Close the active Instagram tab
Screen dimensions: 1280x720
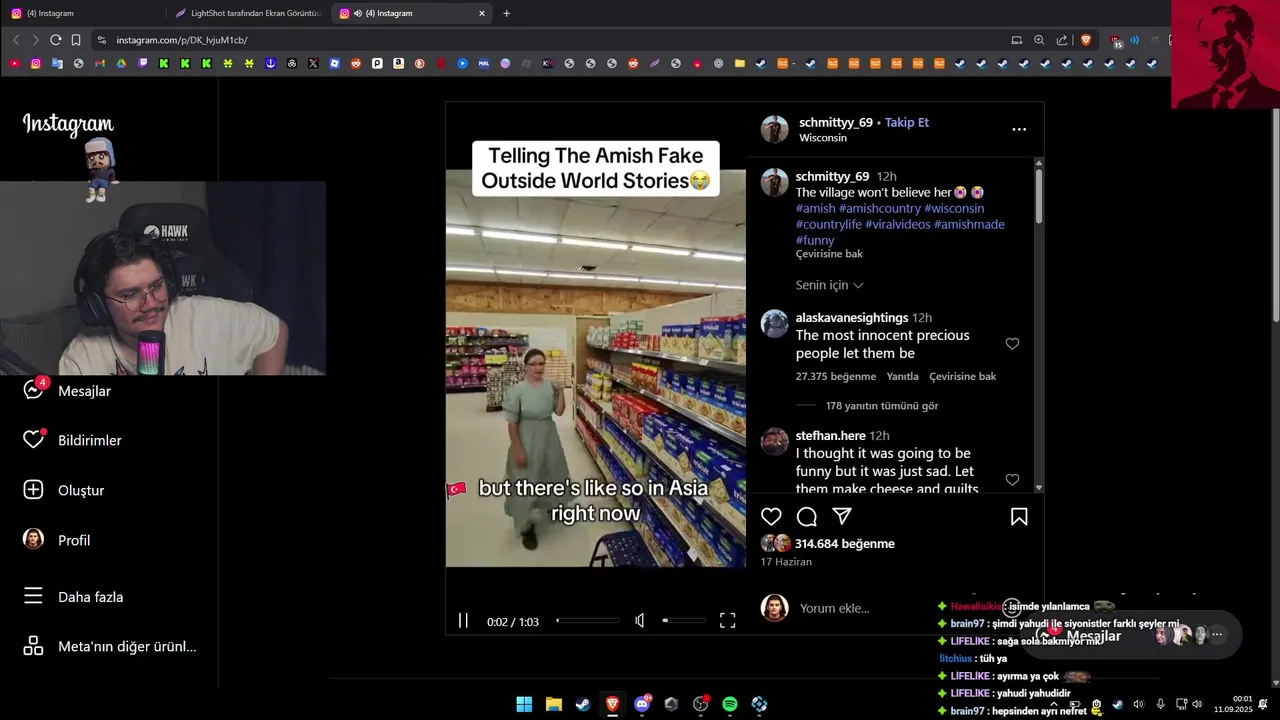pyautogui.click(x=482, y=13)
